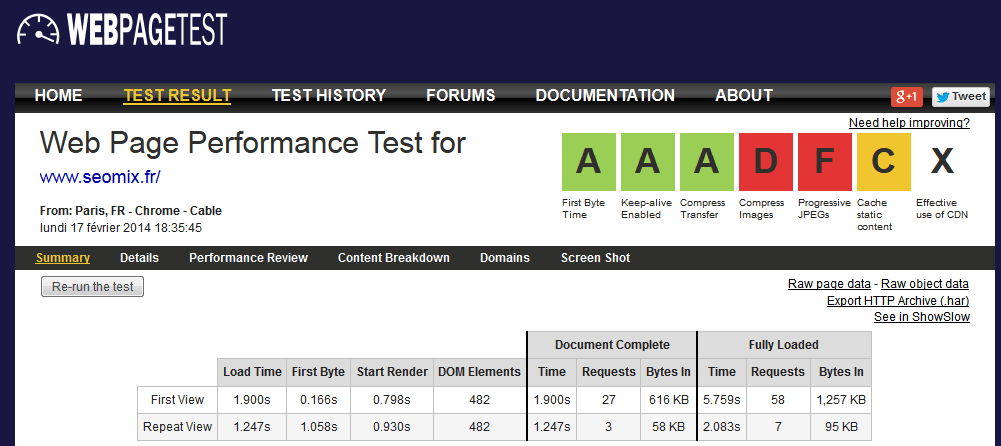Open the Compress Images grade D
This screenshot has width=1001, height=446.
click(765, 161)
